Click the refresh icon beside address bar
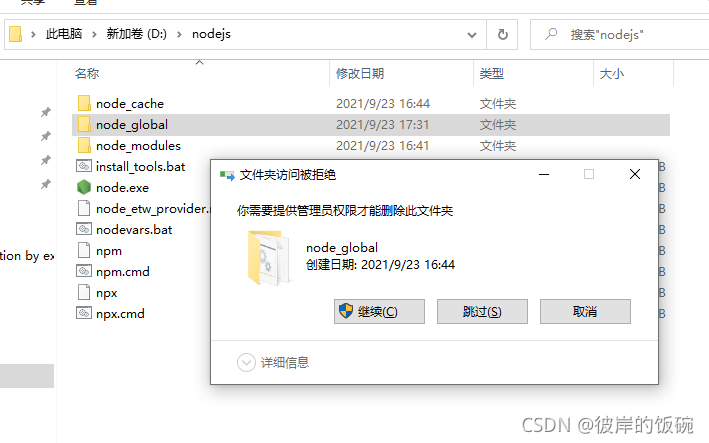This screenshot has width=709, height=443. (502, 34)
